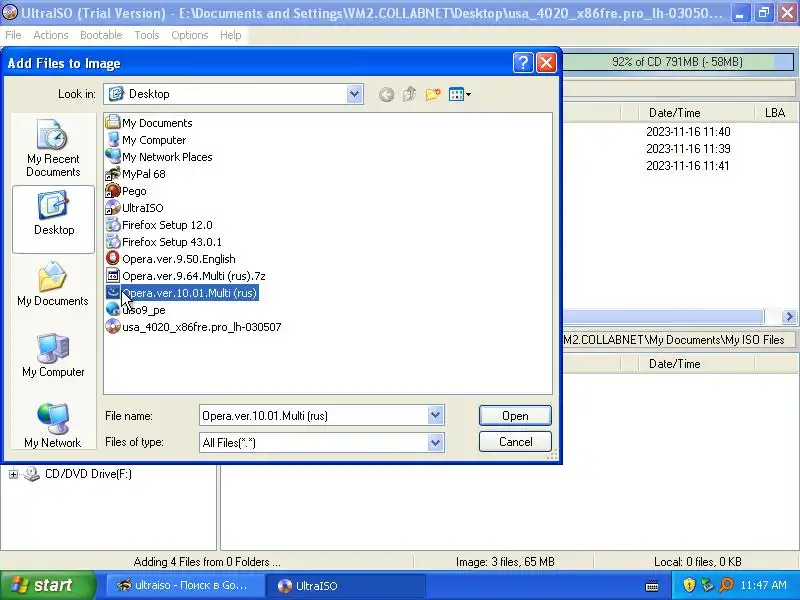Click the File name input field

314,415
